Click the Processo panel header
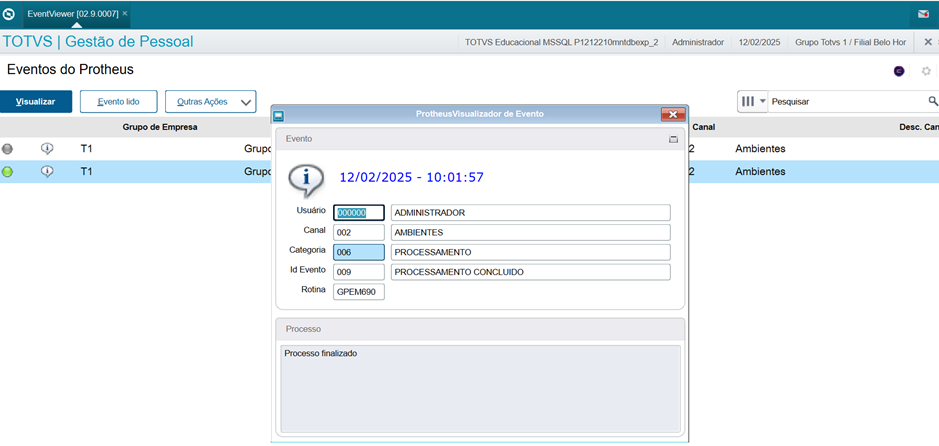This screenshot has width=939, height=446. click(x=480, y=329)
